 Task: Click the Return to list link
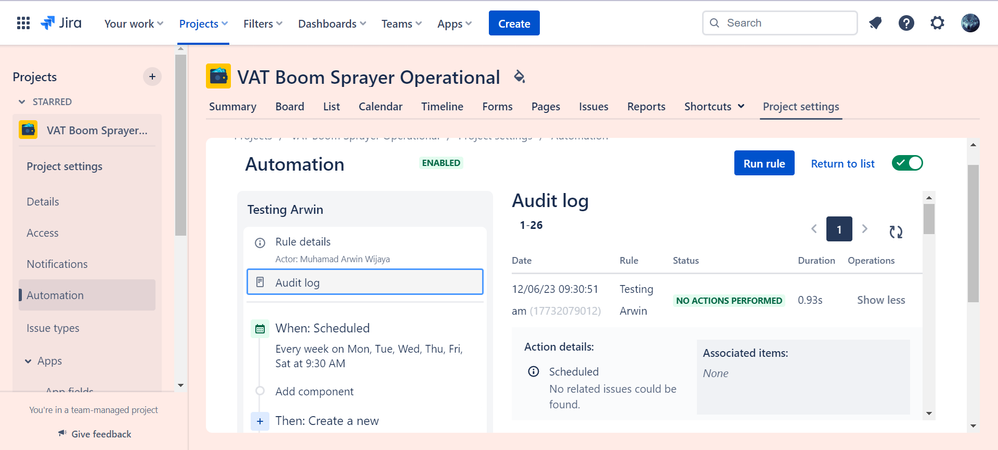842,164
